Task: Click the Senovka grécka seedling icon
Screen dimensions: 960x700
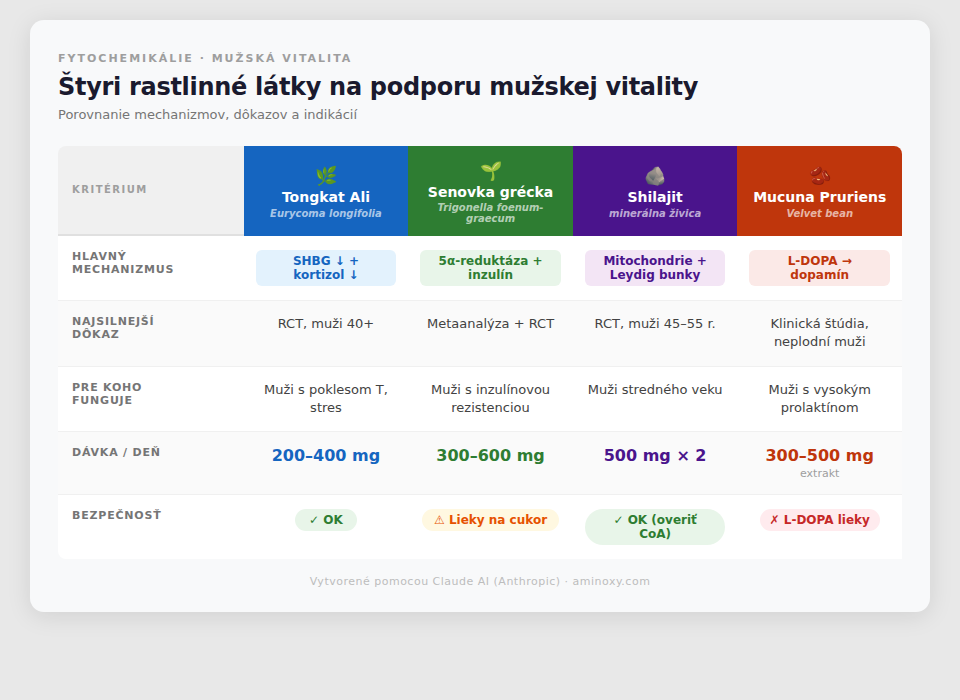Action: (x=490, y=171)
